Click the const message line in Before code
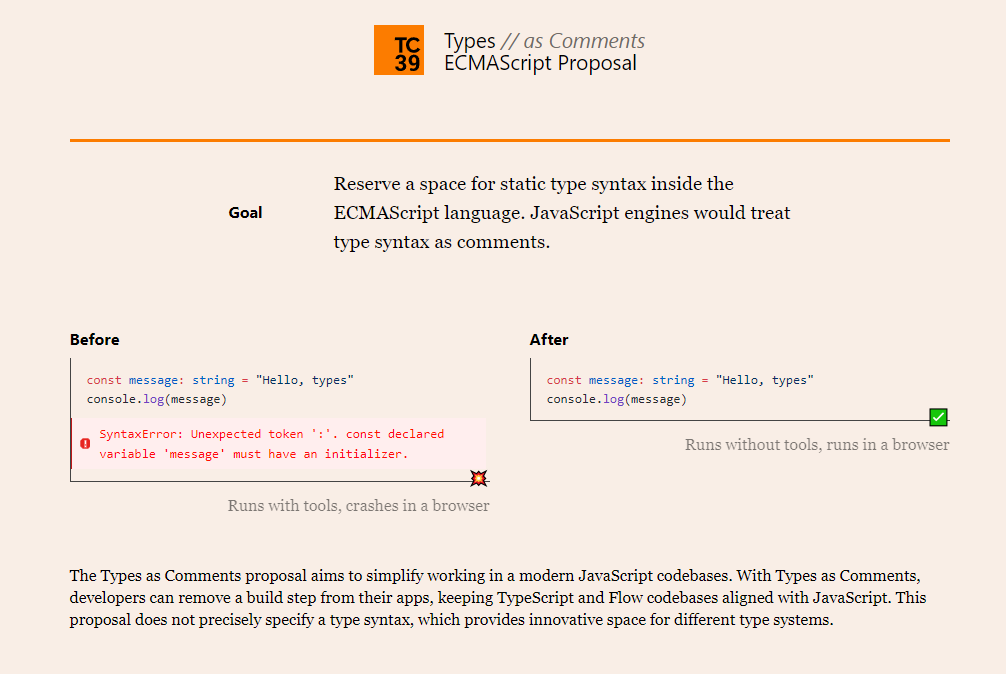The height and width of the screenshot is (674, 1006). [x=220, y=380]
